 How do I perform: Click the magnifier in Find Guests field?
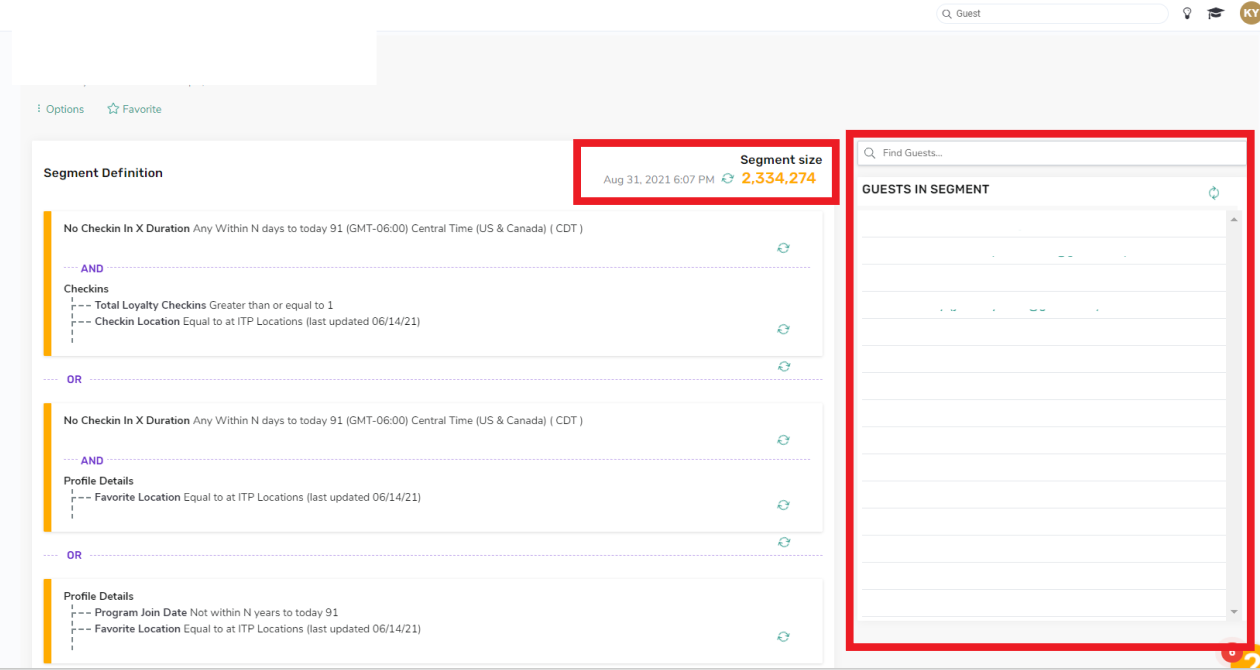tap(869, 152)
